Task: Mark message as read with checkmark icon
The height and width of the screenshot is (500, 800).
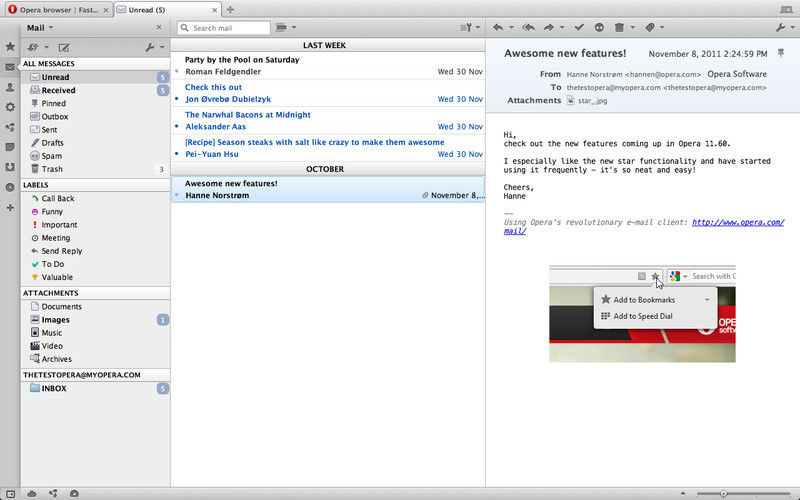Action: pos(579,28)
